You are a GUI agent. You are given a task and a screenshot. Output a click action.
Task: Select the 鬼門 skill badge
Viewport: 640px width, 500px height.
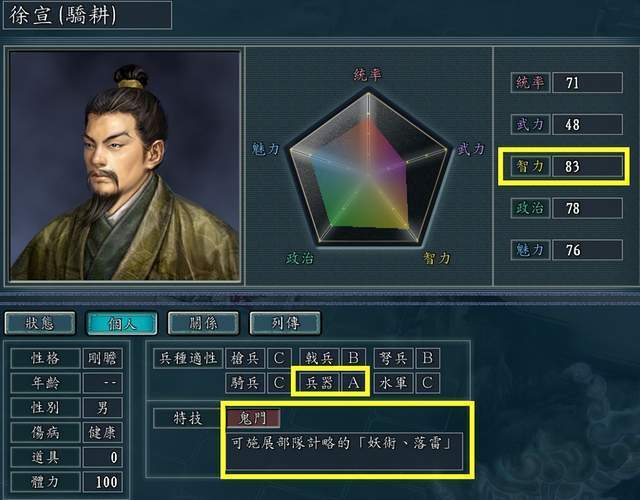[253, 418]
